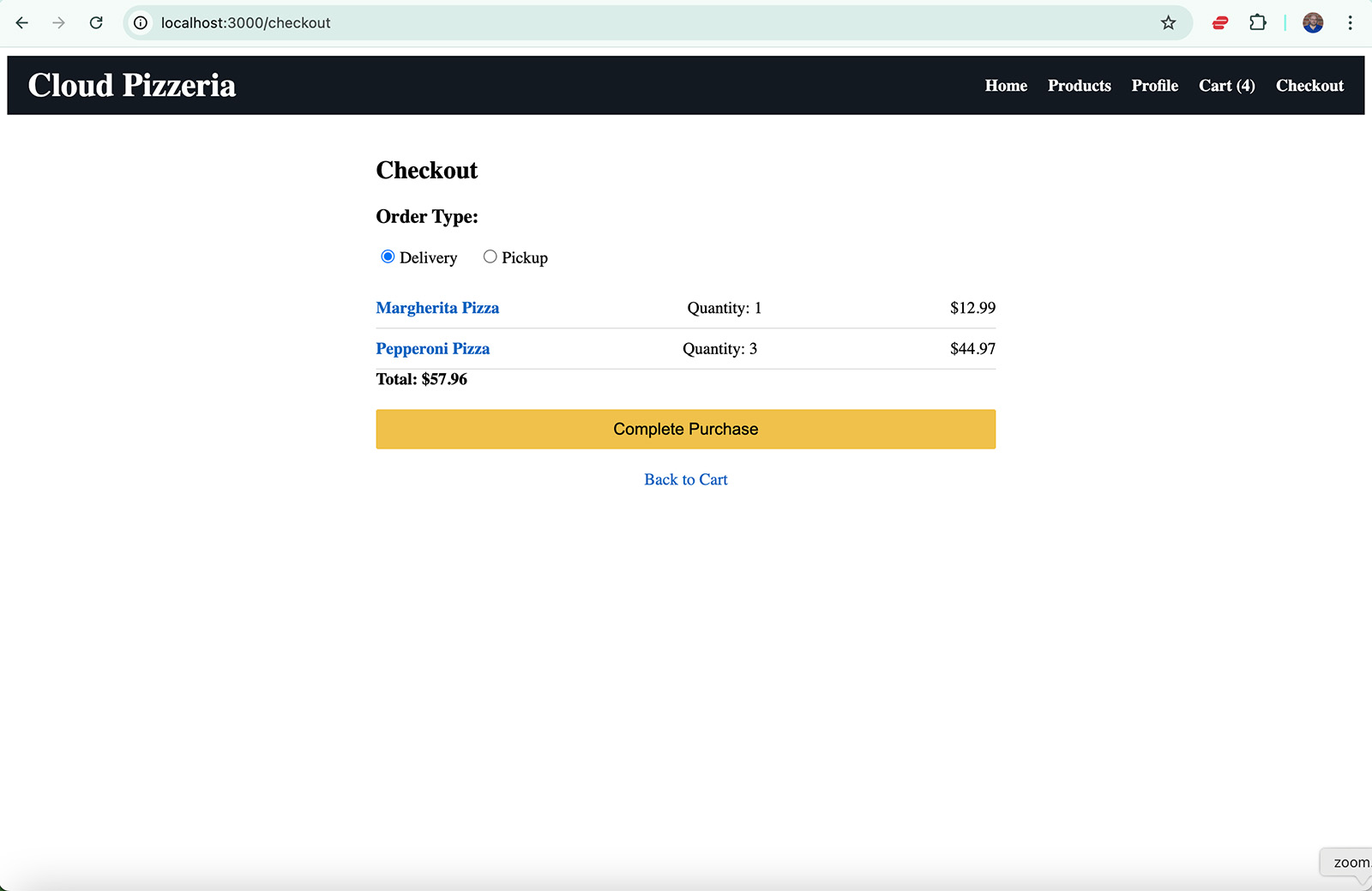
Task: Navigate back using the browser back arrow
Action: [x=21, y=23]
